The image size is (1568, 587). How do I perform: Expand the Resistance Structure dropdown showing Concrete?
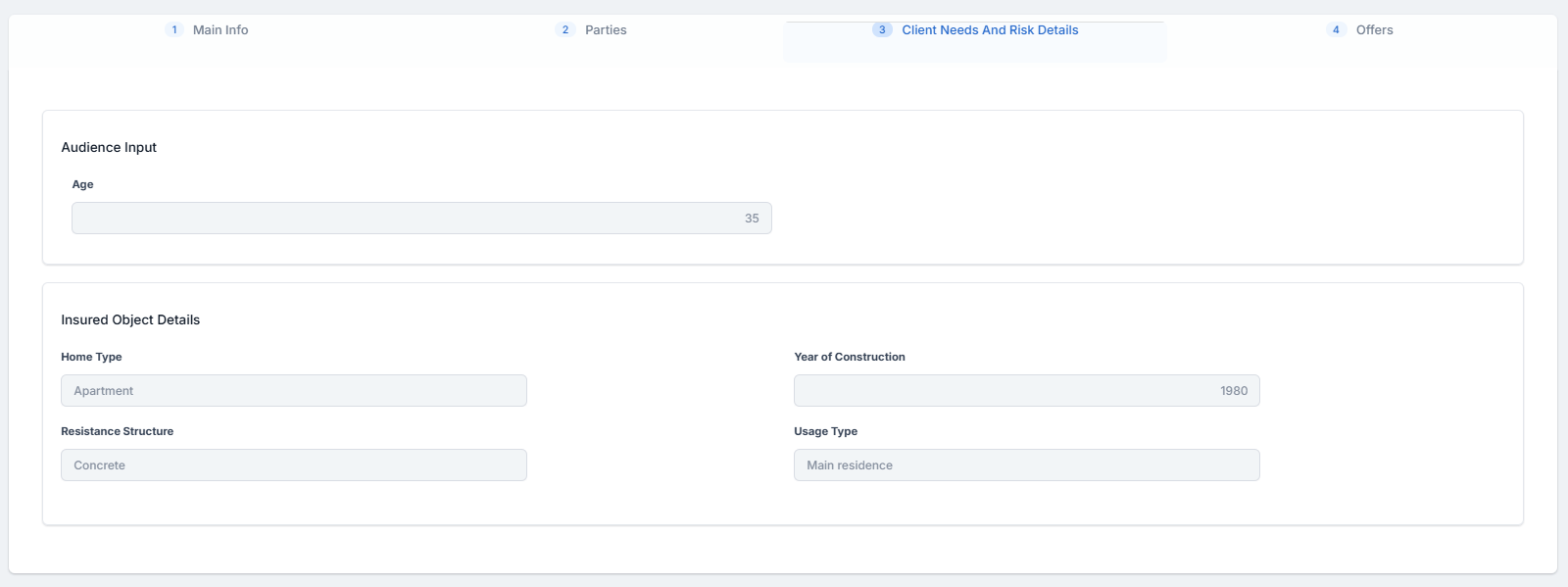(x=294, y=465)
